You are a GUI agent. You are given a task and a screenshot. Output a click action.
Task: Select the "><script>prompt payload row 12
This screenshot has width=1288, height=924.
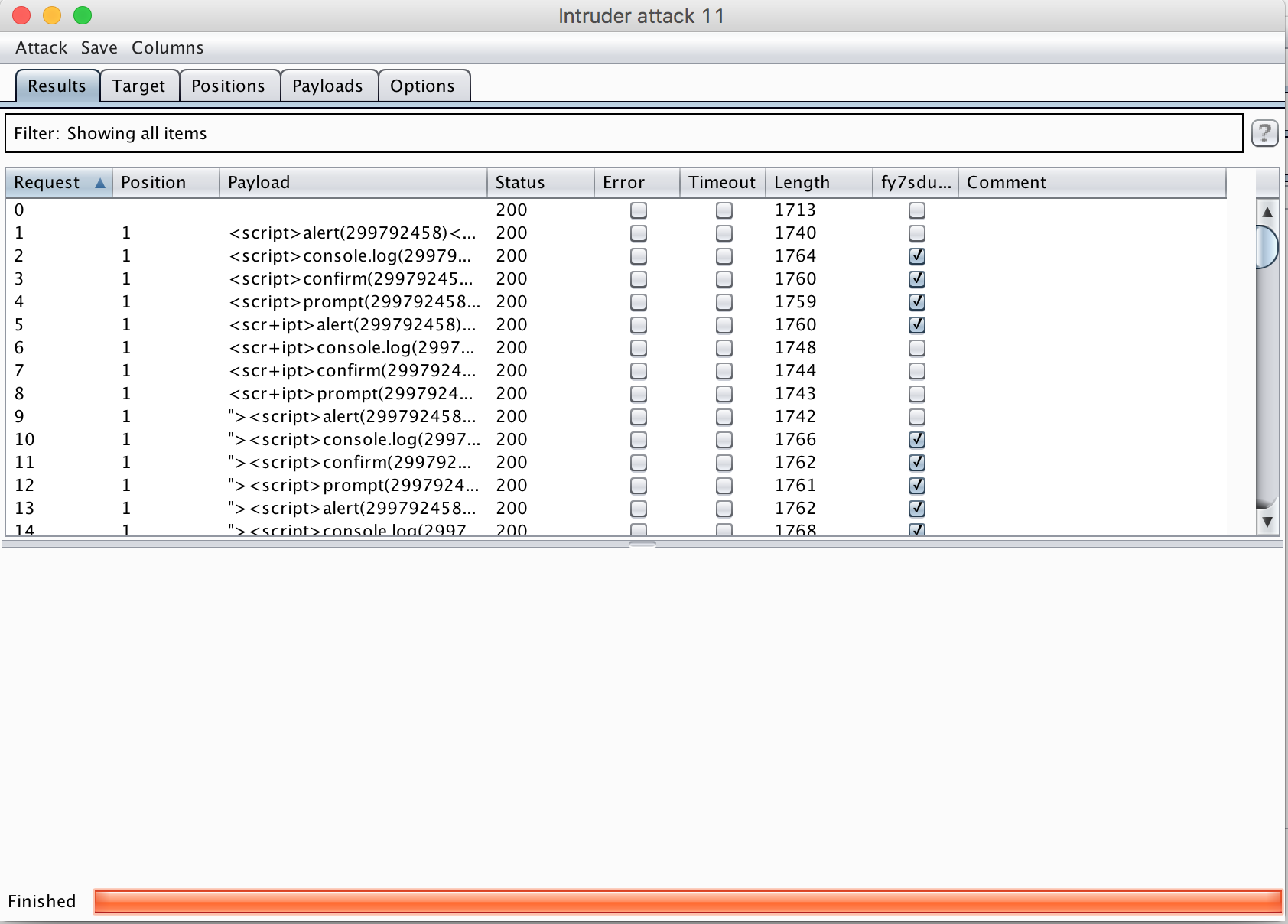click(353, 486)
